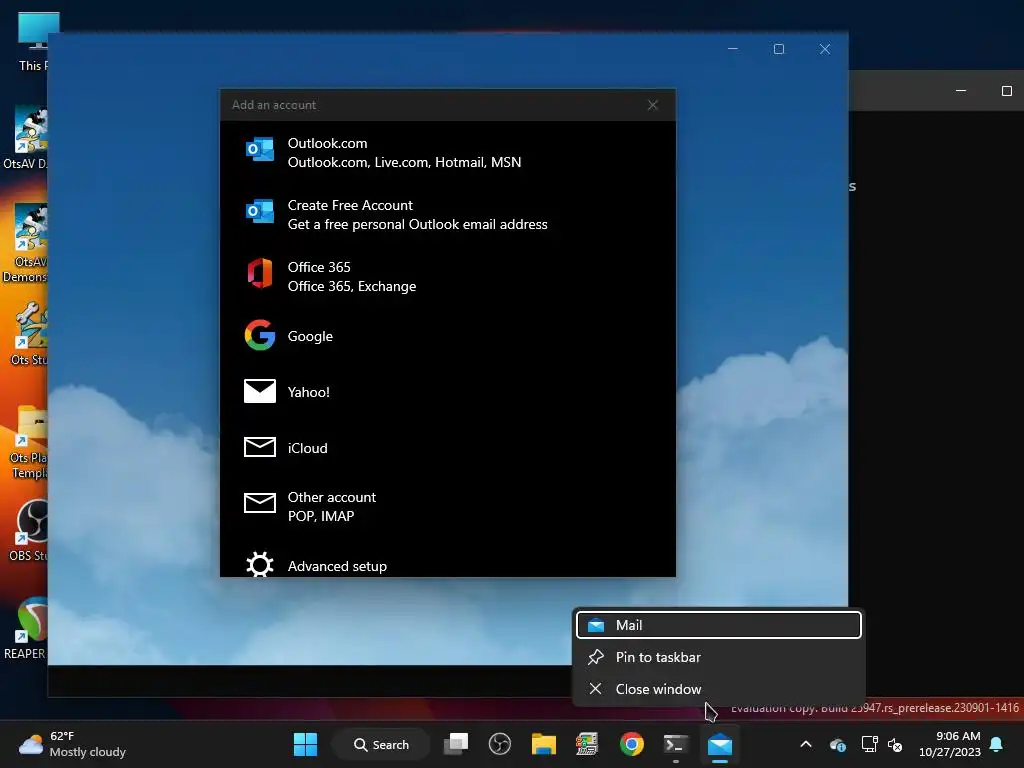Pick the Other account envelope icon
This screenshot has height=768, width=1024.
(x=260, y=504)
